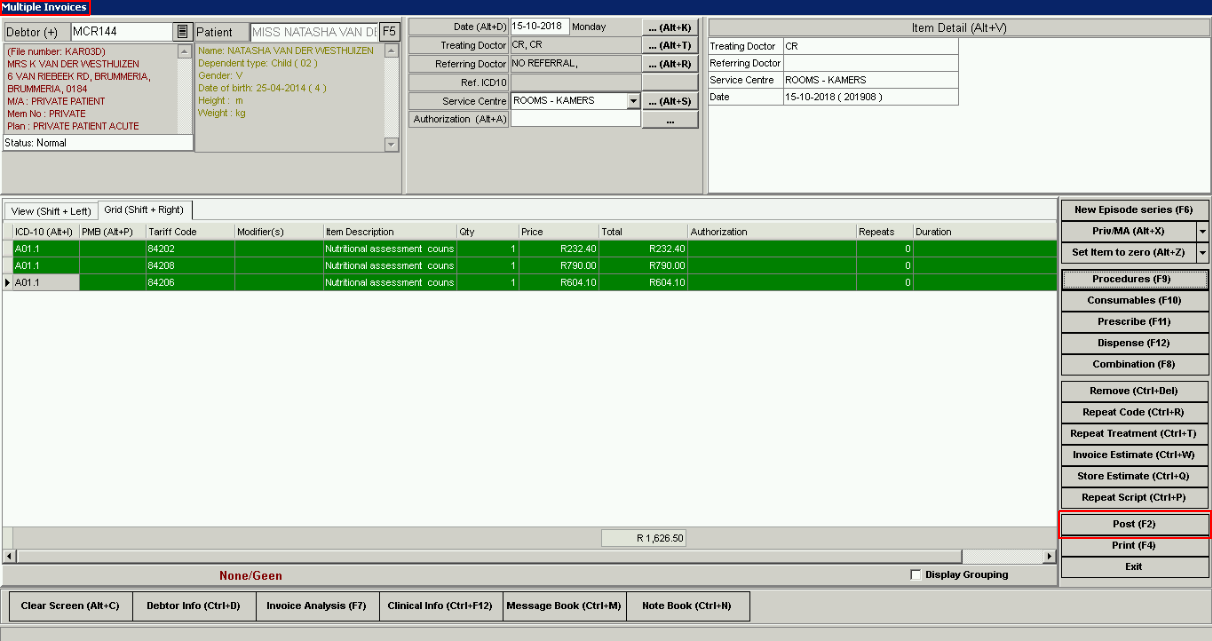Switch to the View (Shift + Left) tab
Screen dimensions: 1212x641
coord(50,211)
